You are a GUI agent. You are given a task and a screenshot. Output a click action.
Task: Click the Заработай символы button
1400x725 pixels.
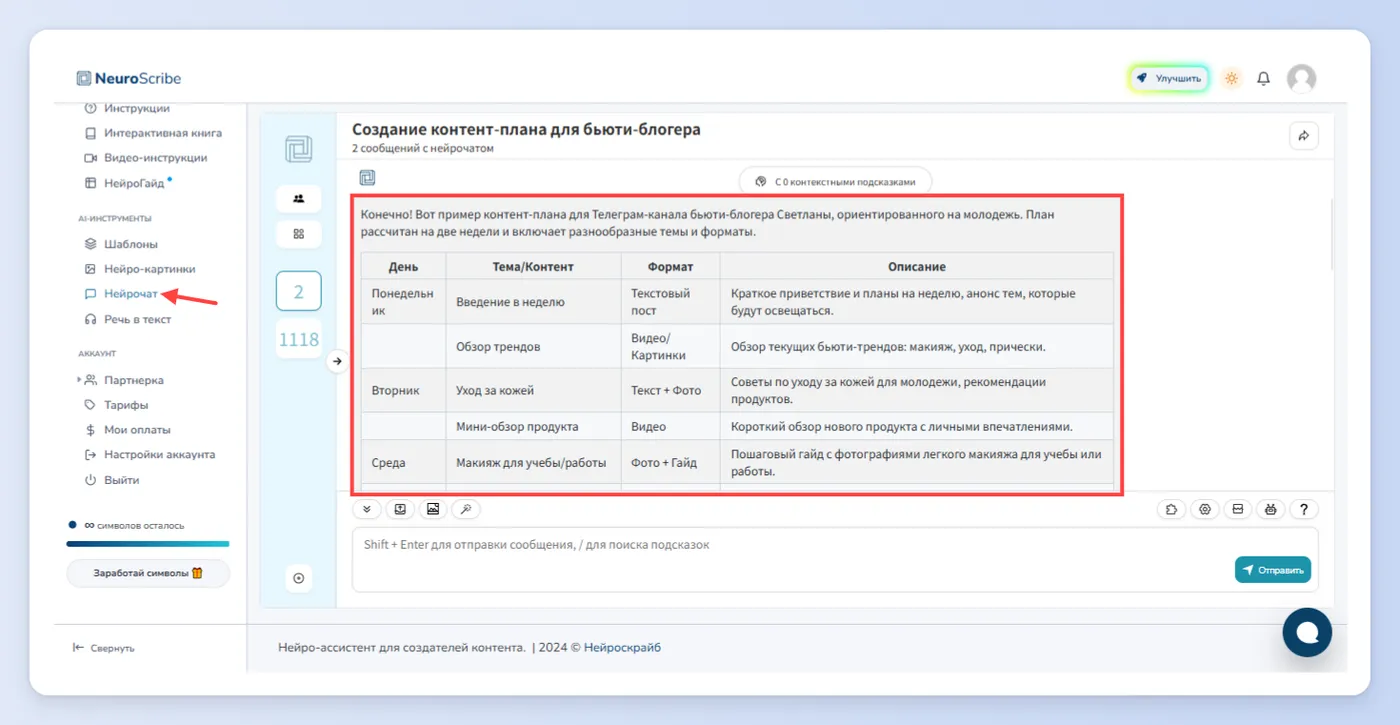(x=148, y=573)
